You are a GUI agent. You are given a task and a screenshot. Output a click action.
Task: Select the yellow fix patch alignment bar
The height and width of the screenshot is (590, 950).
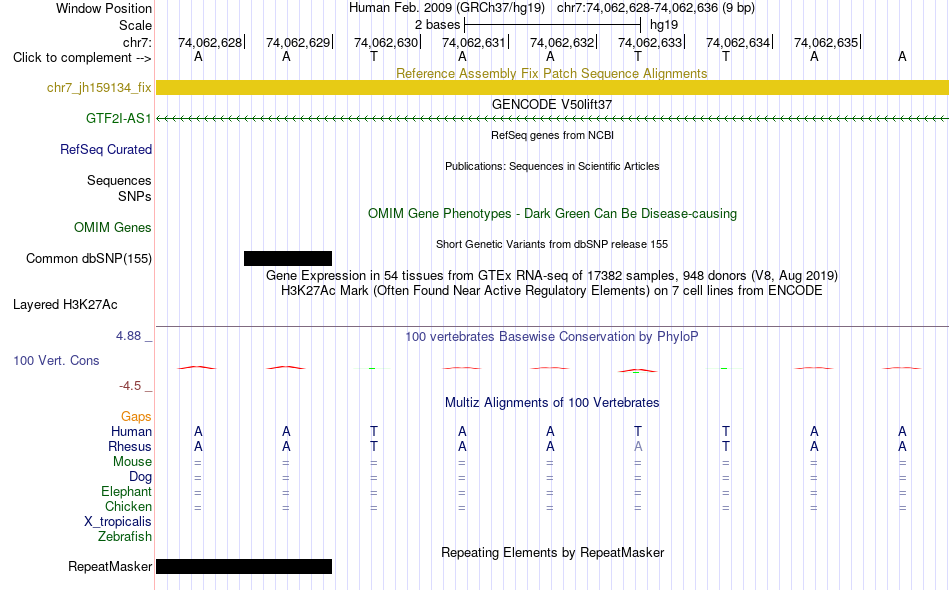[x=552, y=88]
